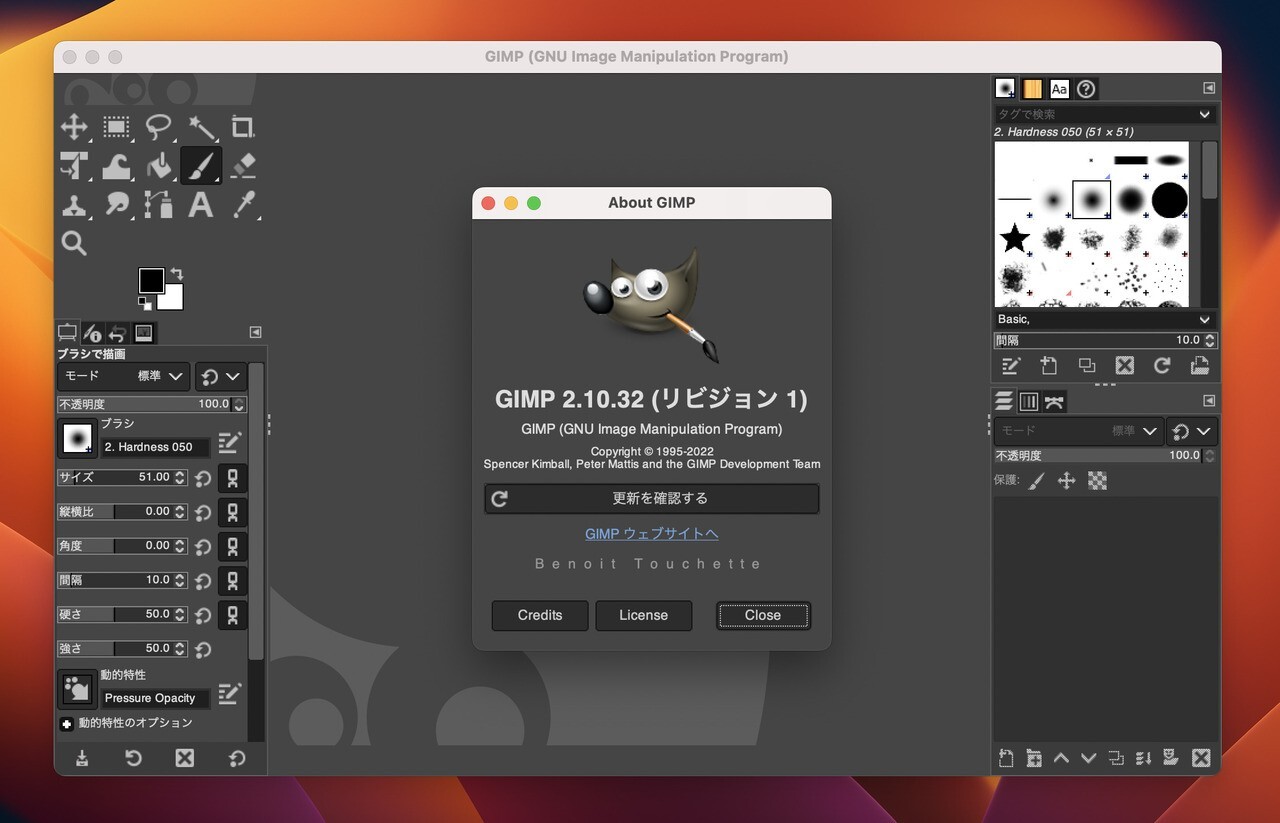Open the タグで検索 tag search dropdown

(x=1105, y=114)
